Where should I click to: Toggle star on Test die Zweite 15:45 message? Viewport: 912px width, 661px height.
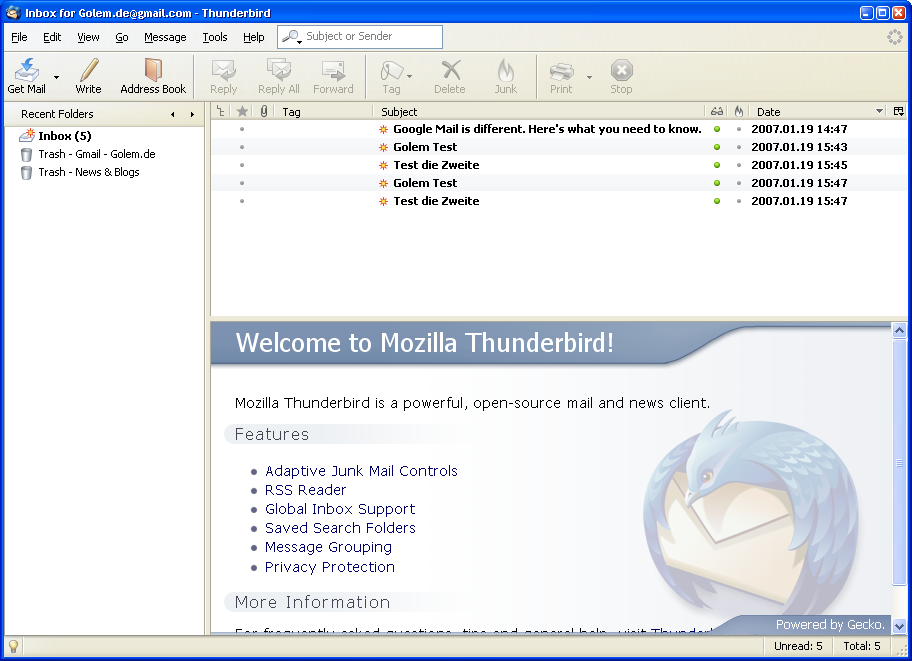point(242,165)
